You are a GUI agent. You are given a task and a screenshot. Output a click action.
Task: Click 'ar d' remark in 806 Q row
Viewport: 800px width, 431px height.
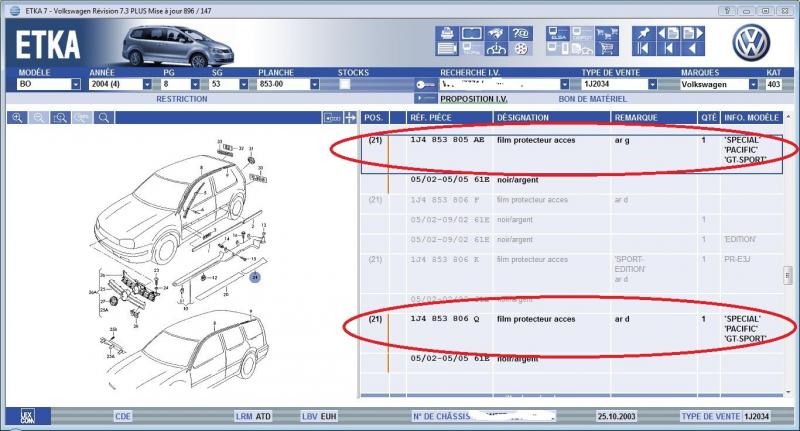pos(622,319)
